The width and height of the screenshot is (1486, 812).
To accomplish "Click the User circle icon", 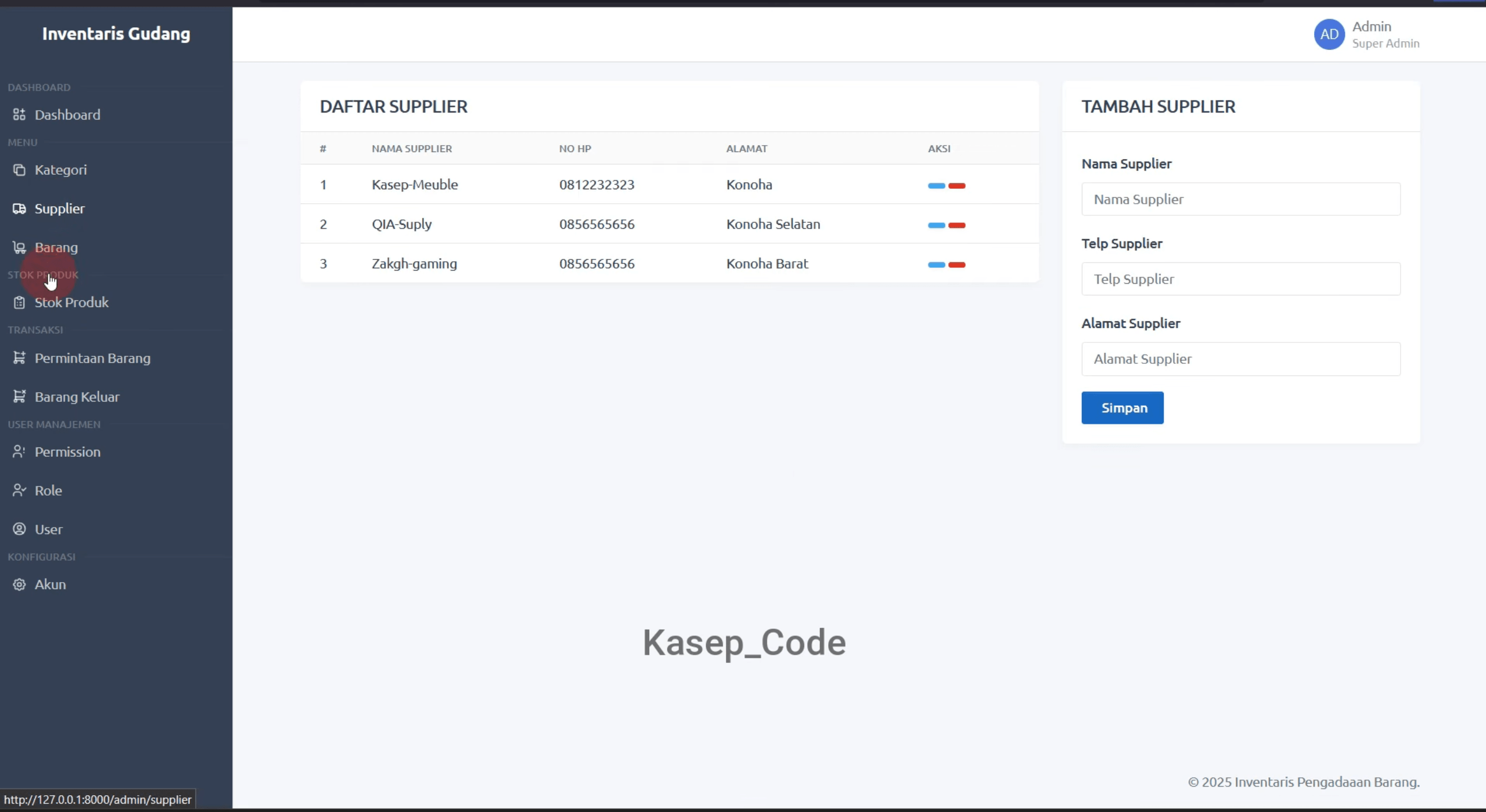I will [x=19, y=529].
